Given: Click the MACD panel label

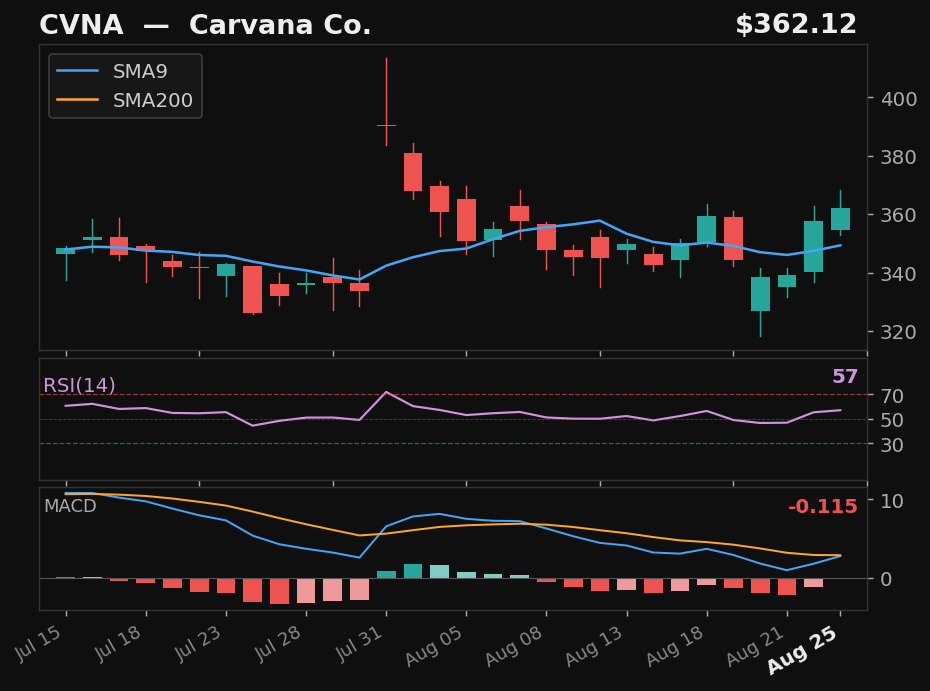Looking at the screenshot, I should (x=70, y=506).
